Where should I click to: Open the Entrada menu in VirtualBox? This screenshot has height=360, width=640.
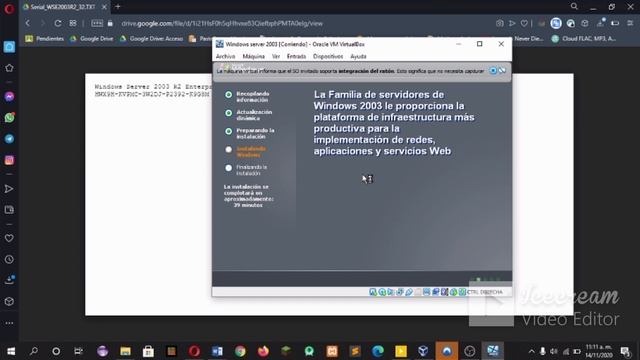pyautogui.click(x=296, y=56)
